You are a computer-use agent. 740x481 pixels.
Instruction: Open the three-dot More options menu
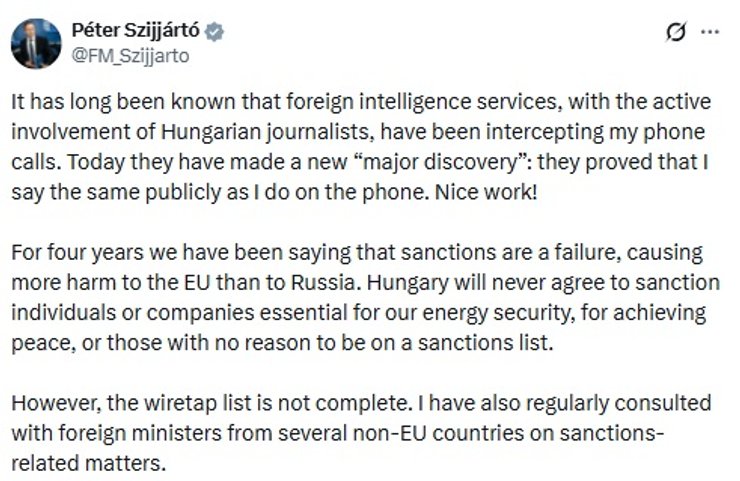710,32
